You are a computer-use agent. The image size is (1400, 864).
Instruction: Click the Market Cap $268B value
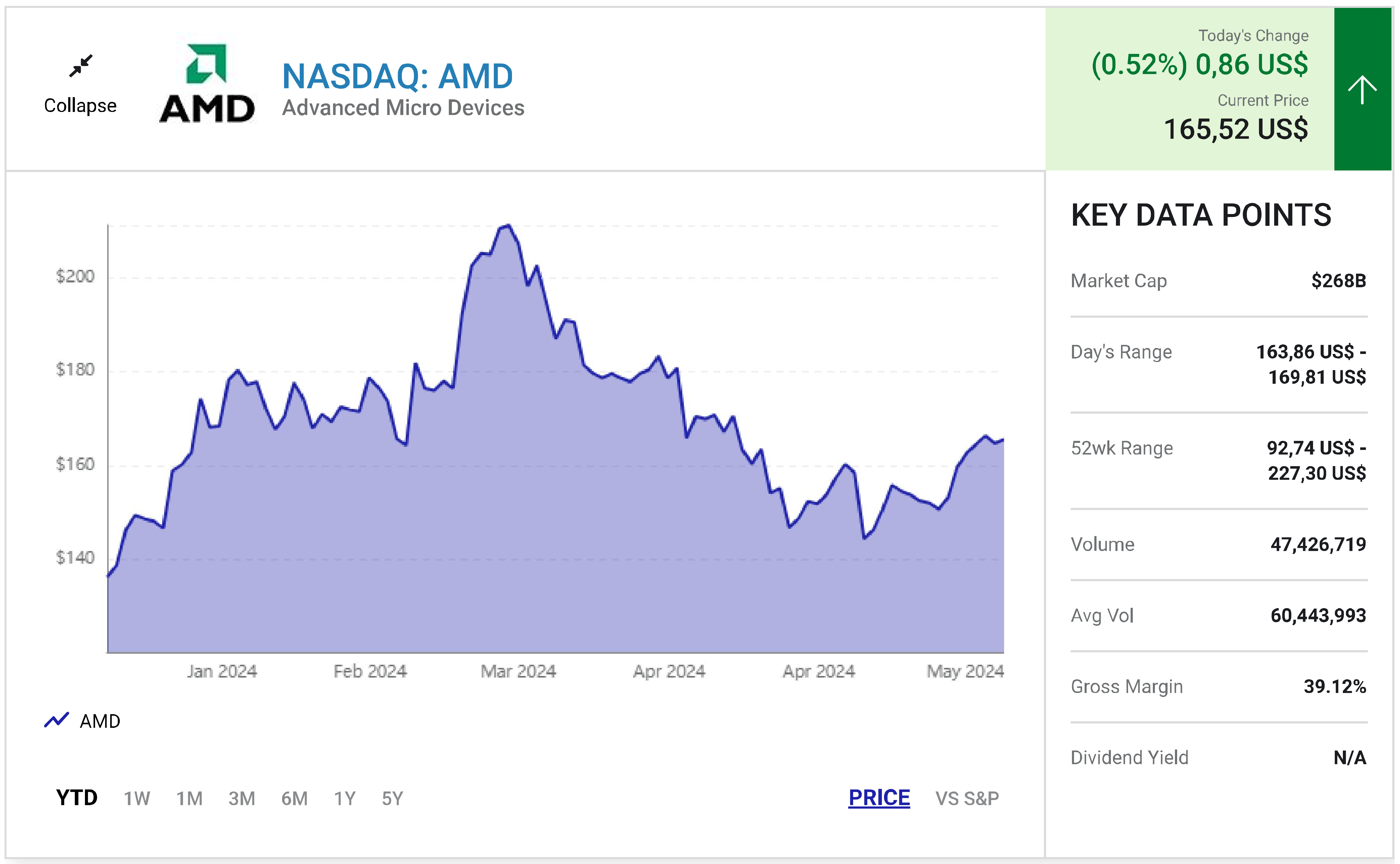coord(1338,281)
